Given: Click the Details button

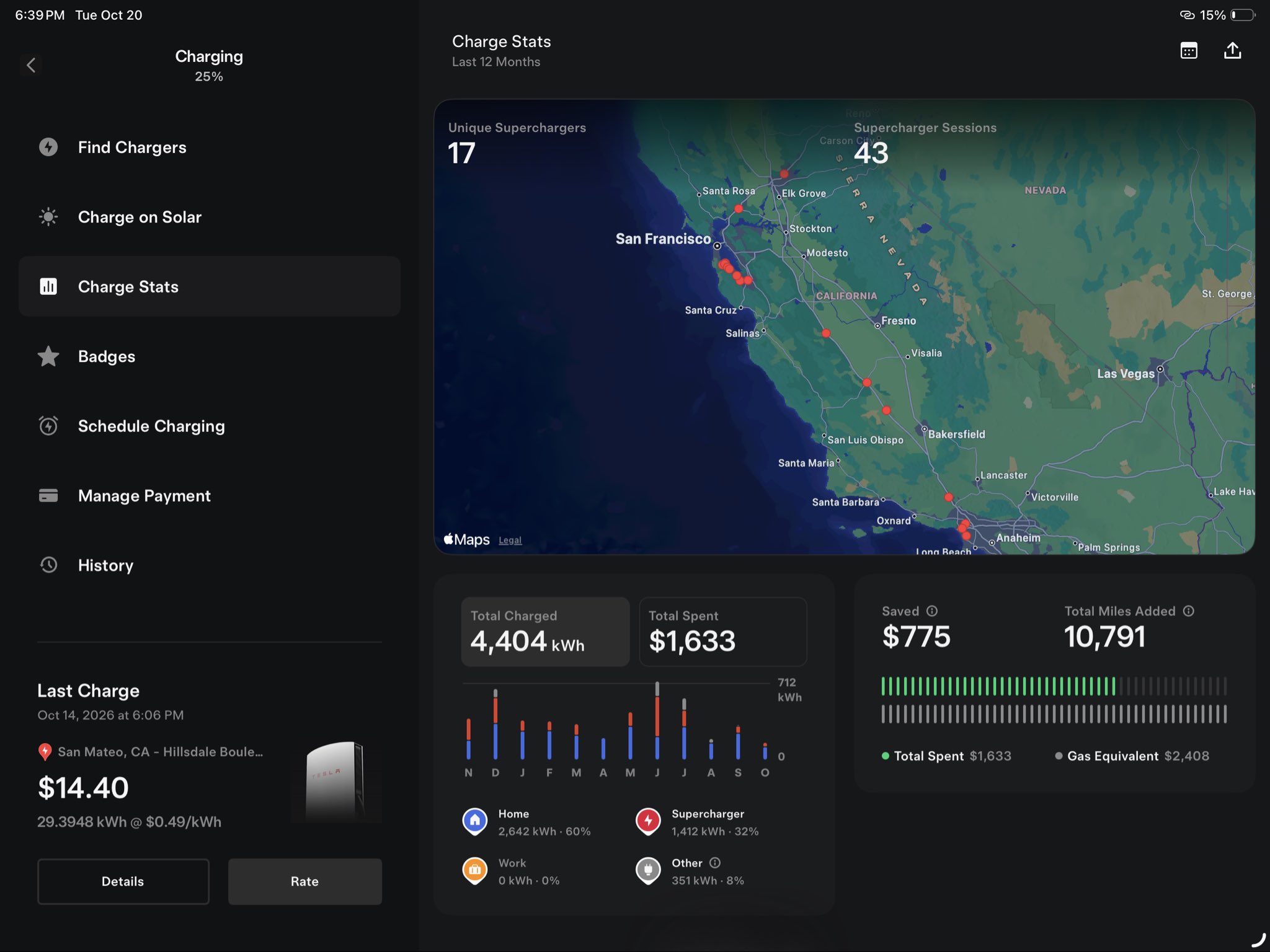Looking at the screenshot, I should pos(123,881).
